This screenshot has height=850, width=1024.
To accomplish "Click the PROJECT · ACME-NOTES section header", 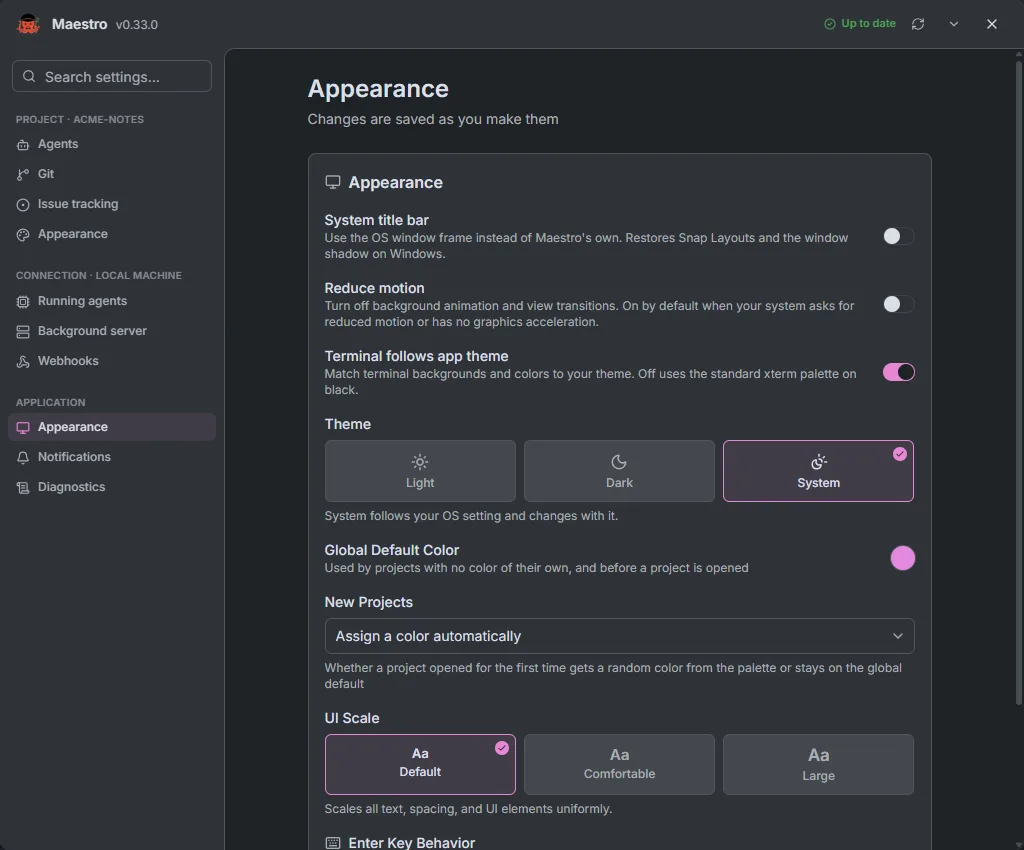I will tap(80, 119).
